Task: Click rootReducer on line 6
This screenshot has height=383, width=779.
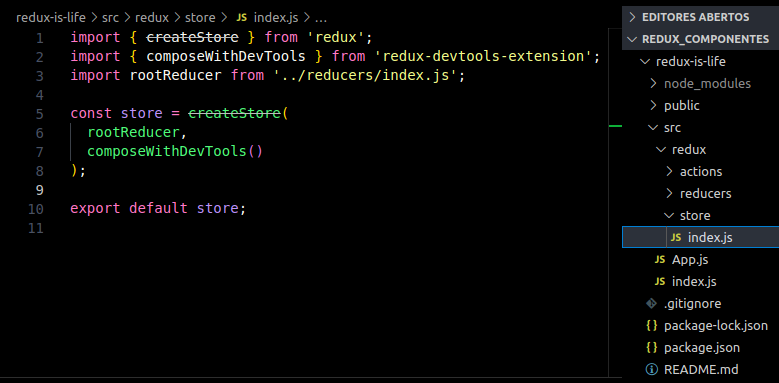Action: coord(133,133)
